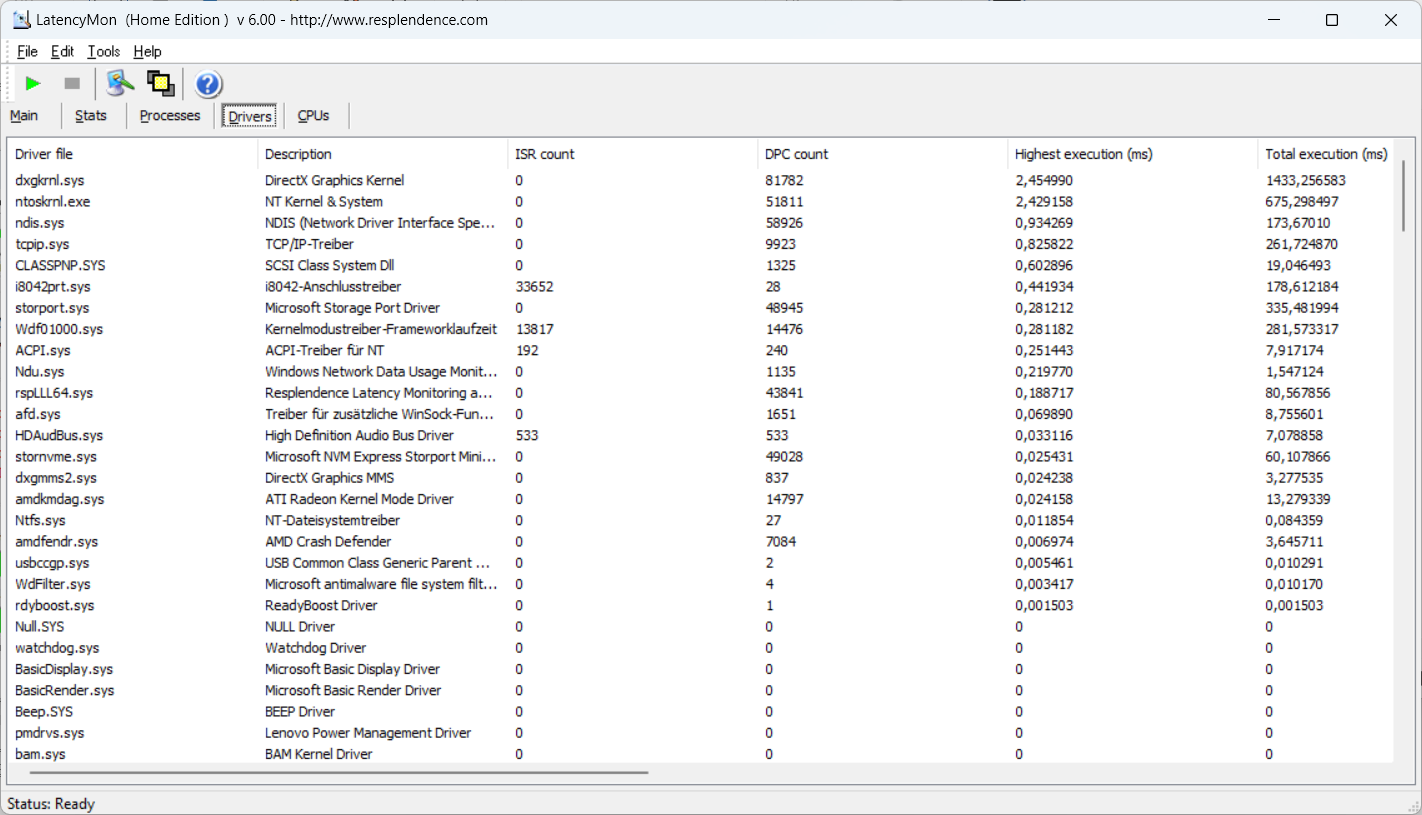Minimize the LatencyMon window
1422x815 pixels.
1274,20
